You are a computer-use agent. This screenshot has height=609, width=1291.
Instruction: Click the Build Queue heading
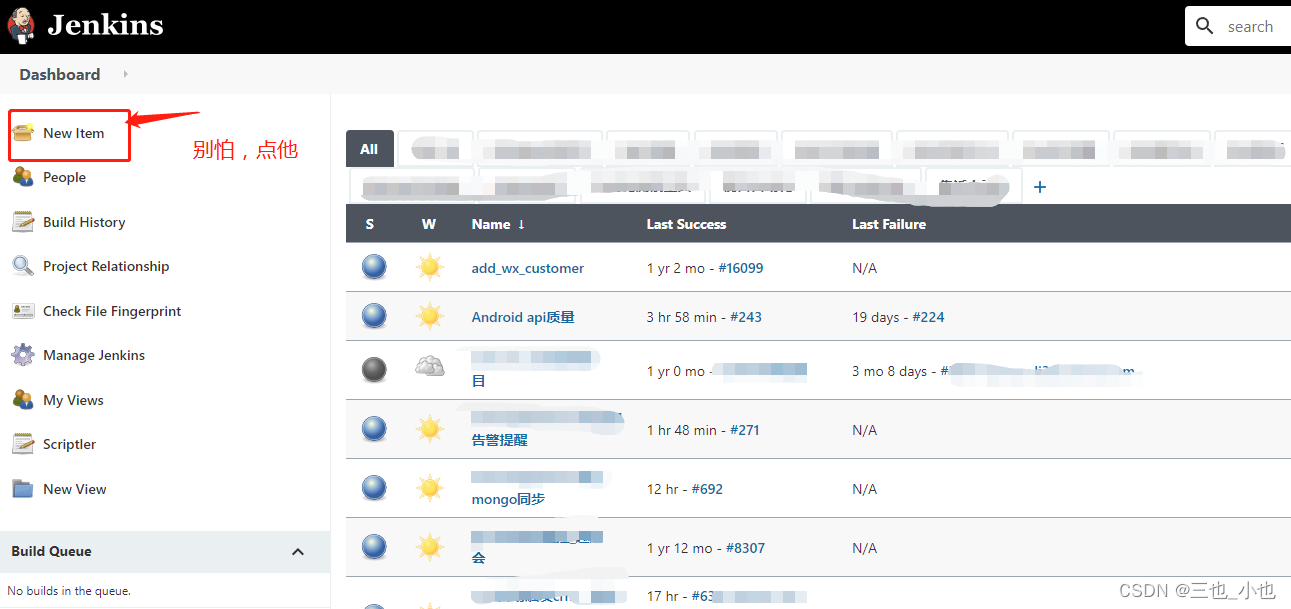click(x=51, y=551)
